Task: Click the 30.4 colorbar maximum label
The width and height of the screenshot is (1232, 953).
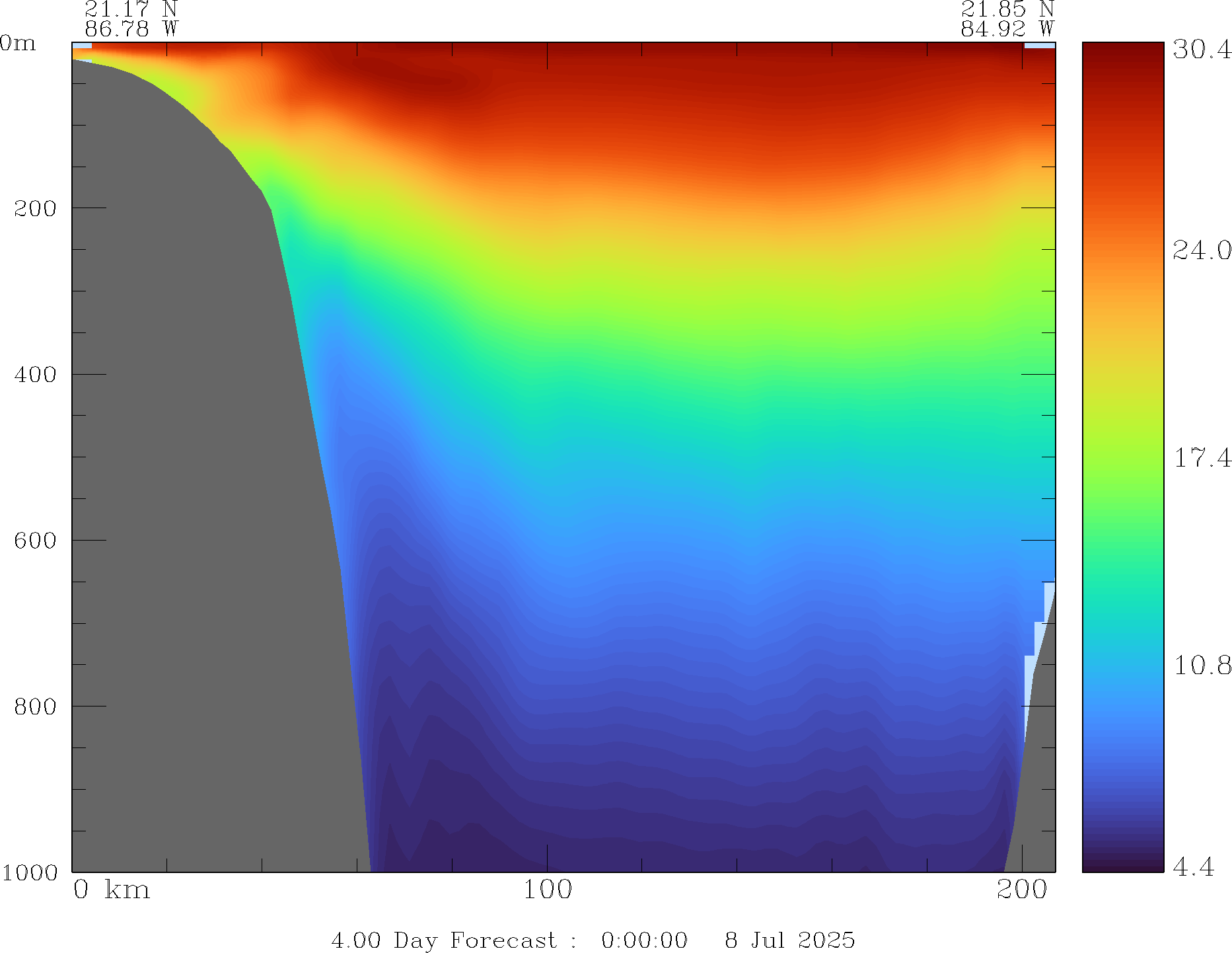Action: click(1202, 50)
